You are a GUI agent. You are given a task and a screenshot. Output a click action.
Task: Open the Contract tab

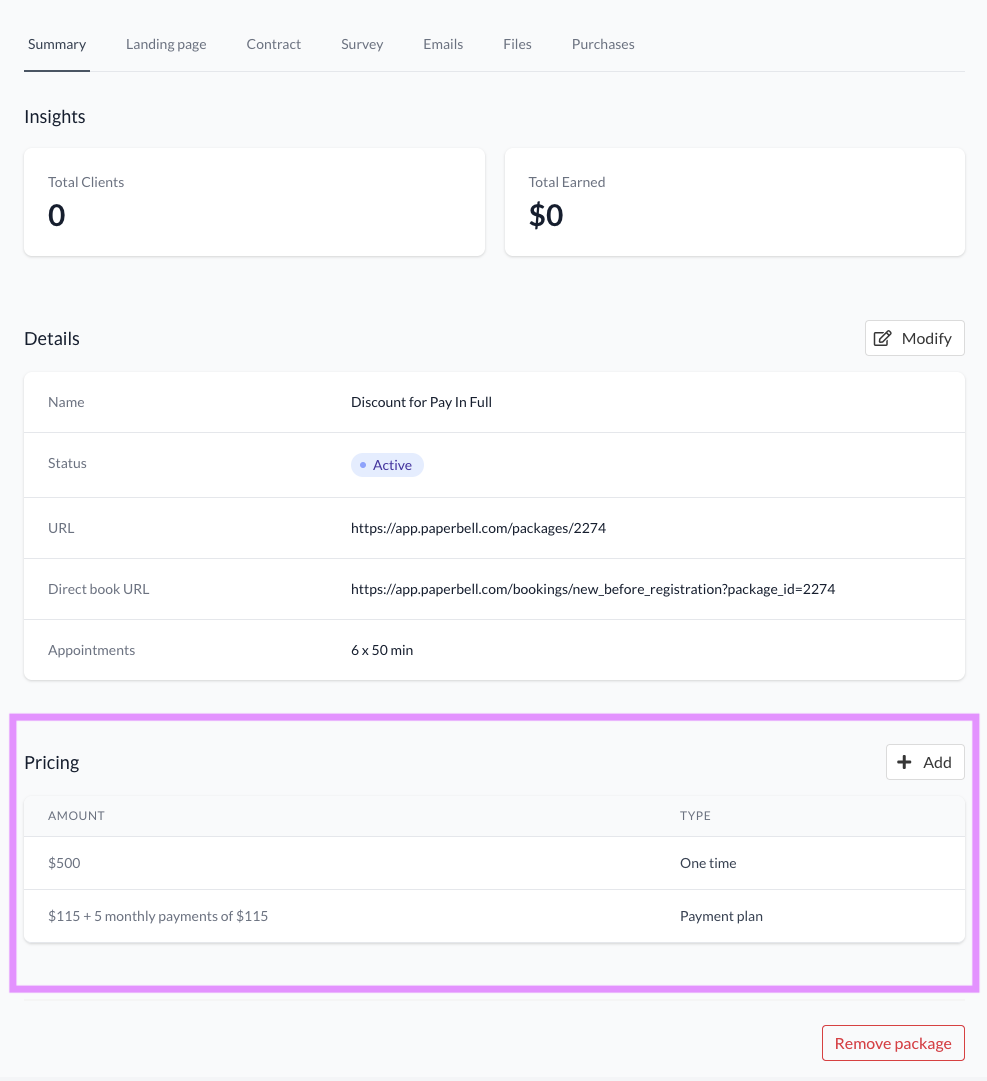tap(274, 44)
